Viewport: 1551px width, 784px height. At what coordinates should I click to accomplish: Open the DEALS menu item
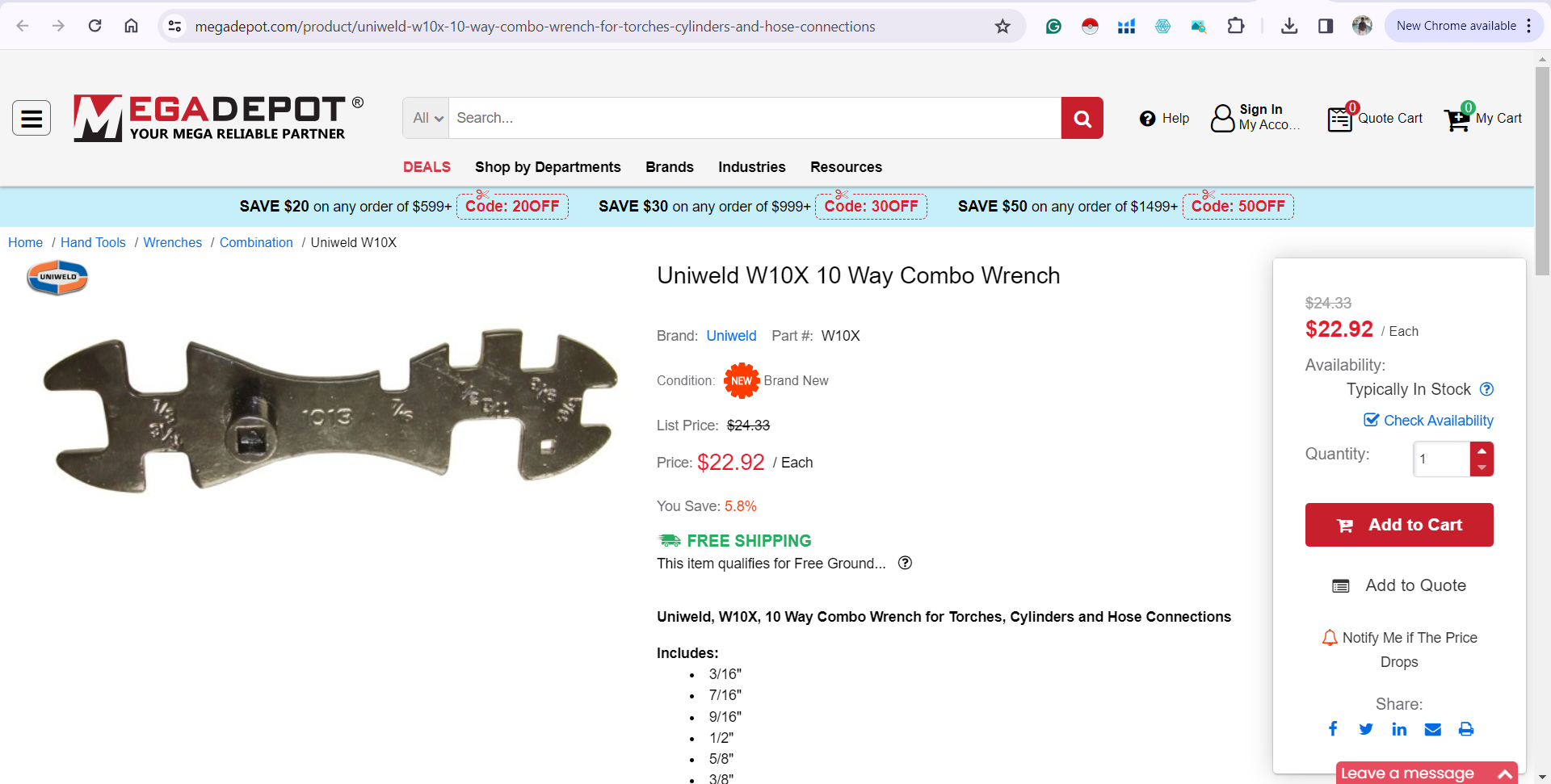click(x=427, y=167)
